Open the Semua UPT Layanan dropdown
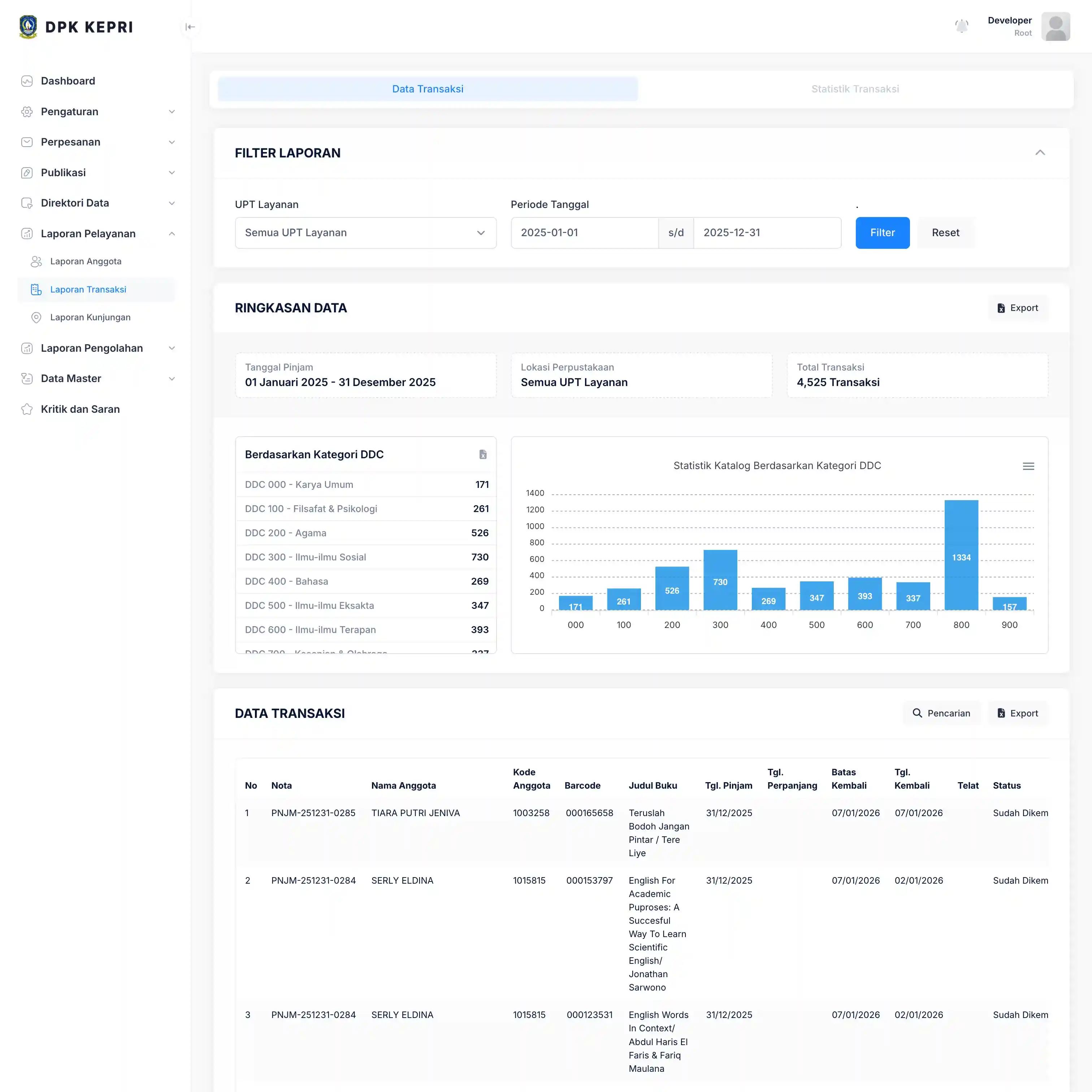The image size is (1092, 1092). [365, 233]
